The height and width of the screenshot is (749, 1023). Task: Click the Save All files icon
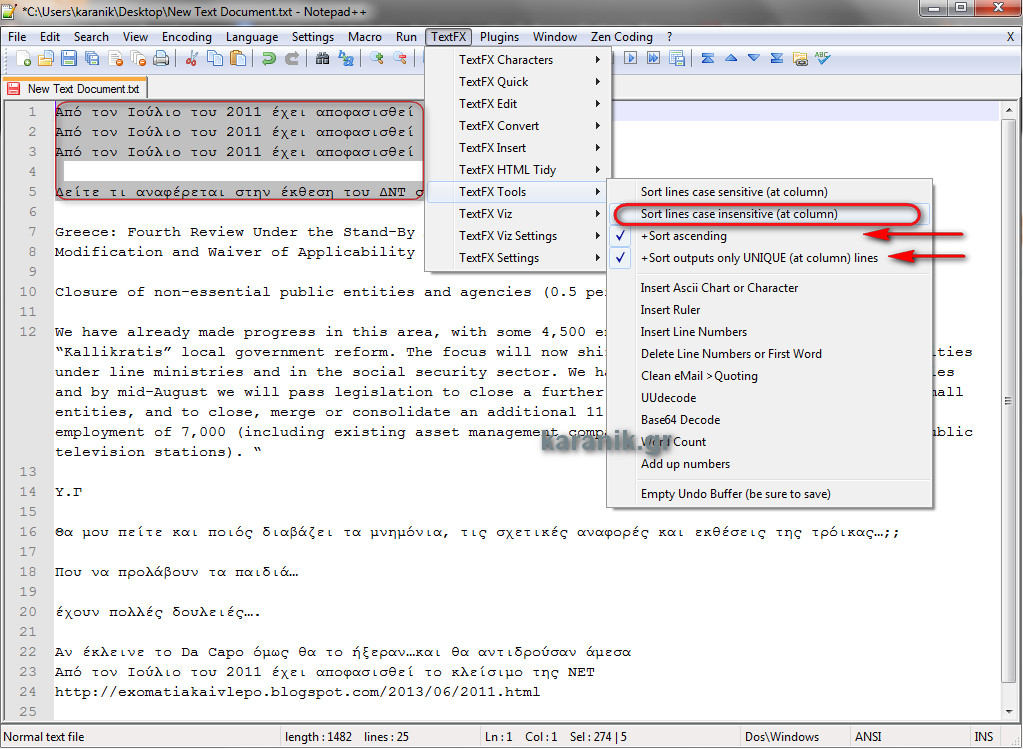pos(90,58)
